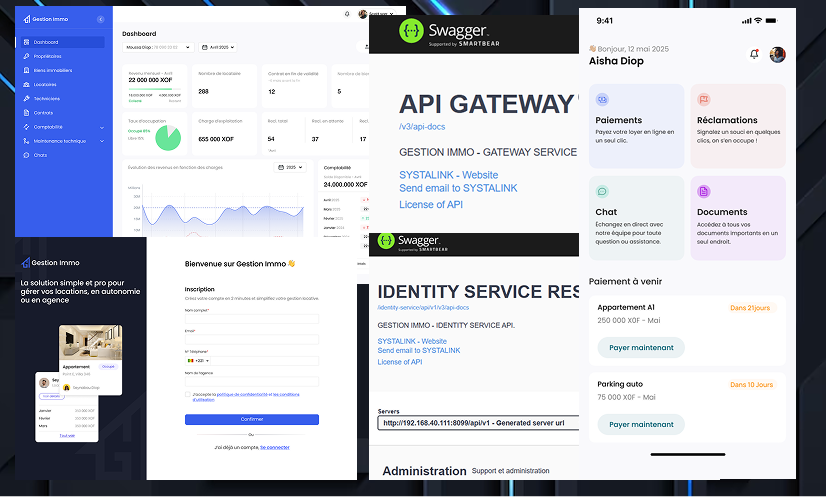The width and height of the screenshot is (826, 497).
Task: Open Aisha Diop's profile avatar
Action: point(777,55)
